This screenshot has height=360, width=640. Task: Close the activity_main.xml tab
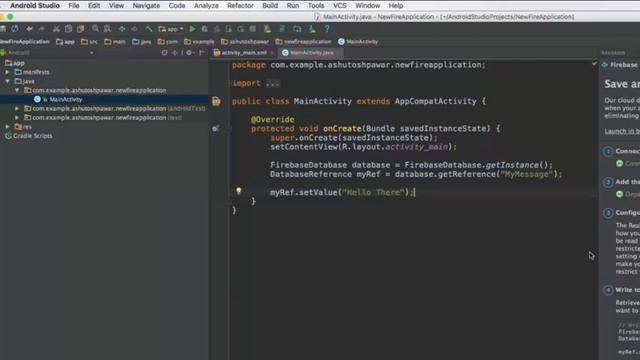[271, 53]
